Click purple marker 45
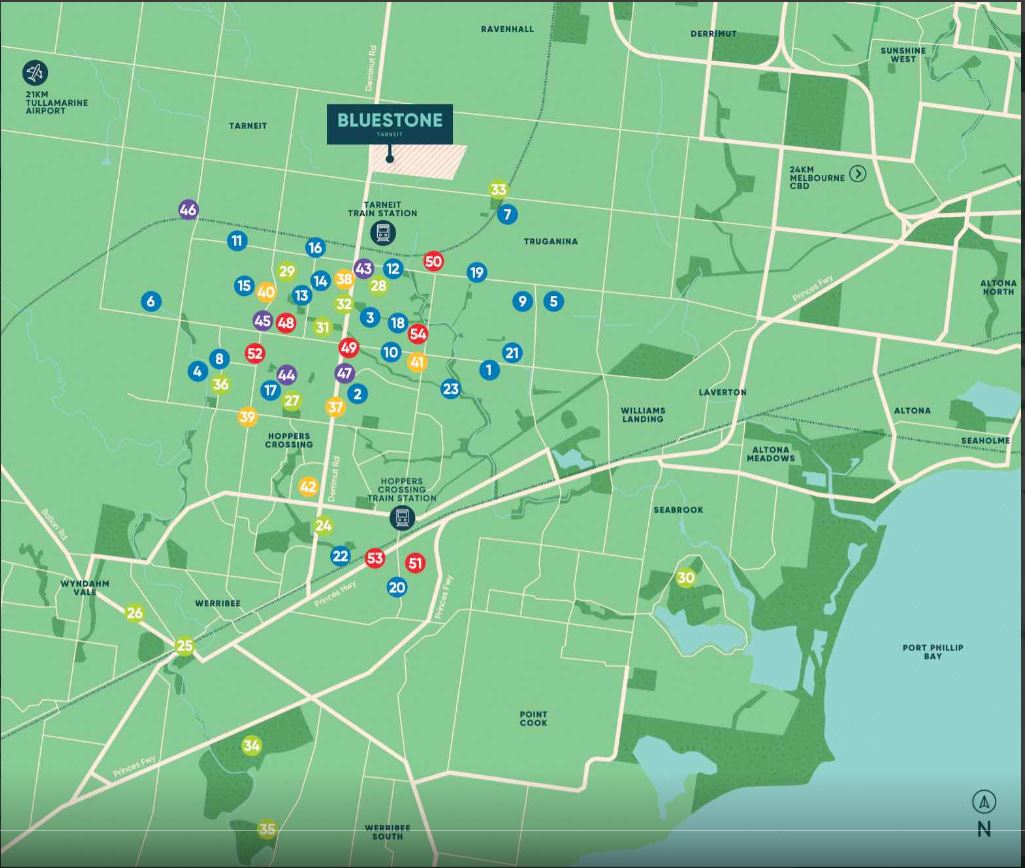 pyautogui.click(x=263, y=321)
